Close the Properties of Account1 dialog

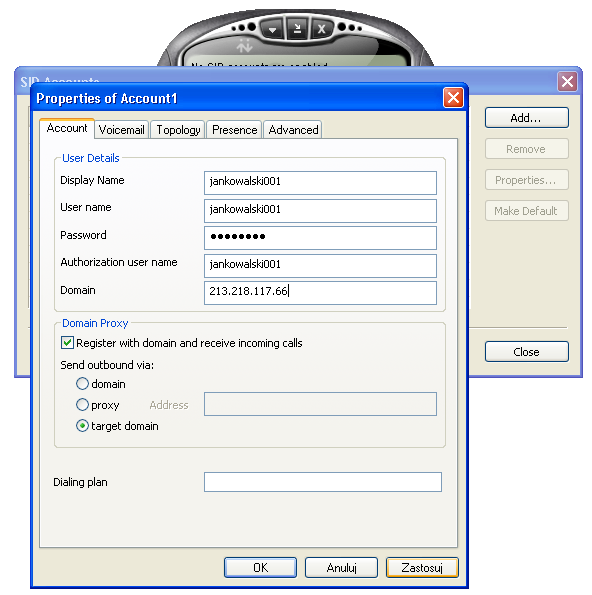point(453,98)
